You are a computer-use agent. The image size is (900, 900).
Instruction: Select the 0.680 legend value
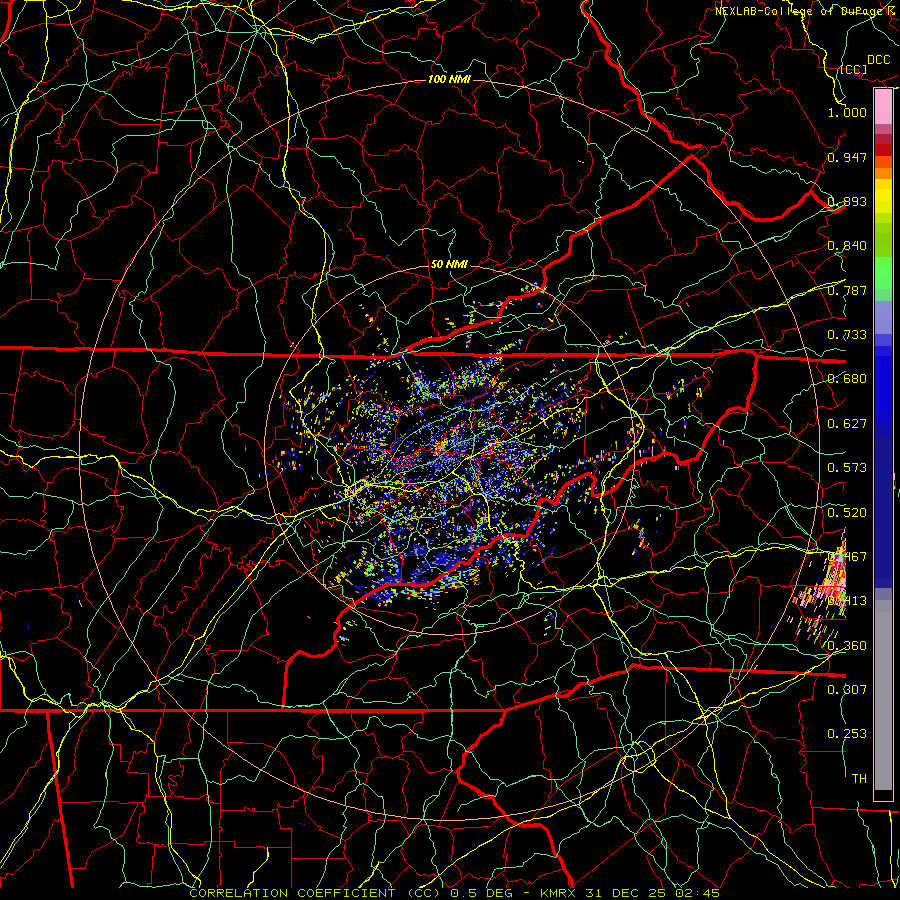point(847,379)
